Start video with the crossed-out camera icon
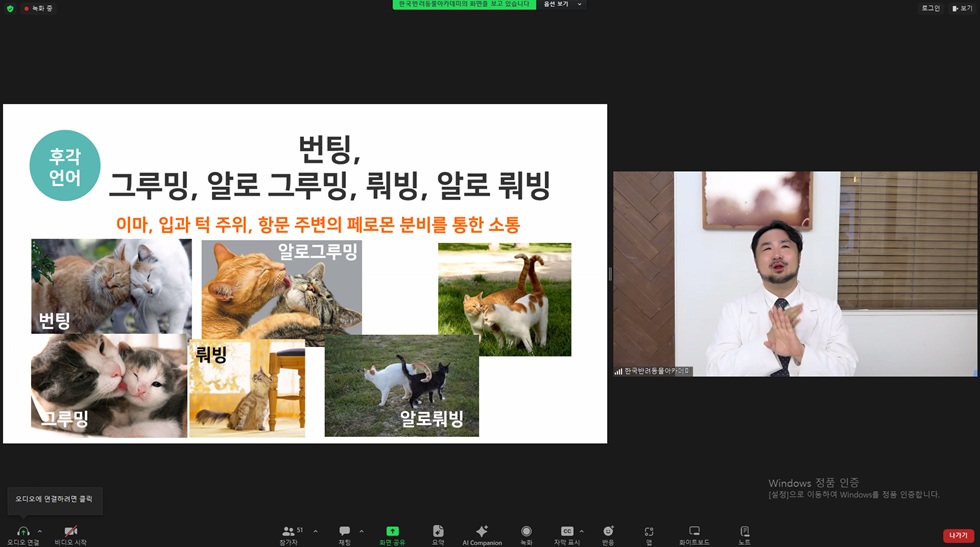980x547 pixels. click(x=71, y=531)
